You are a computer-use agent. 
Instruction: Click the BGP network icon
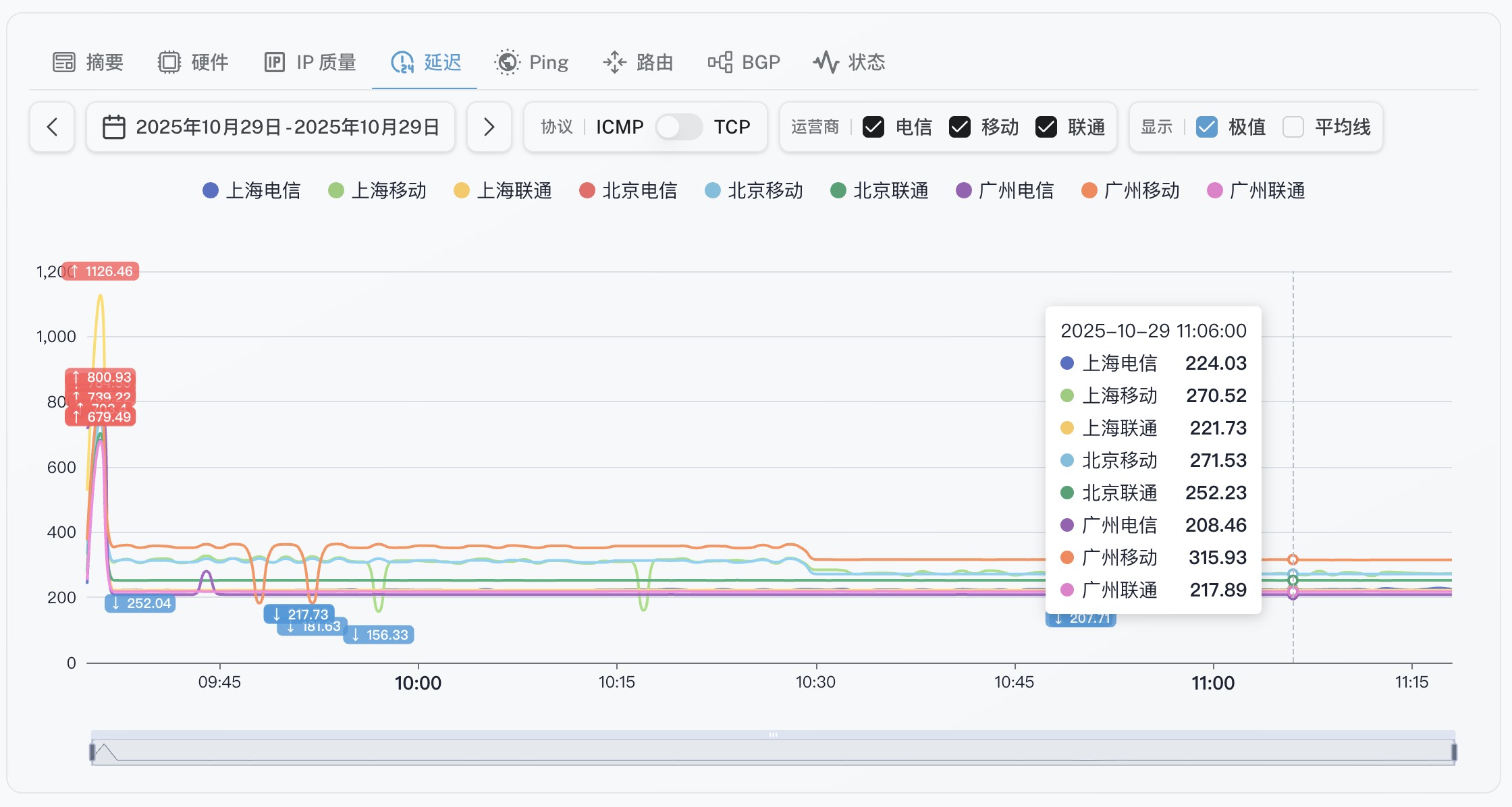[720, 62]
